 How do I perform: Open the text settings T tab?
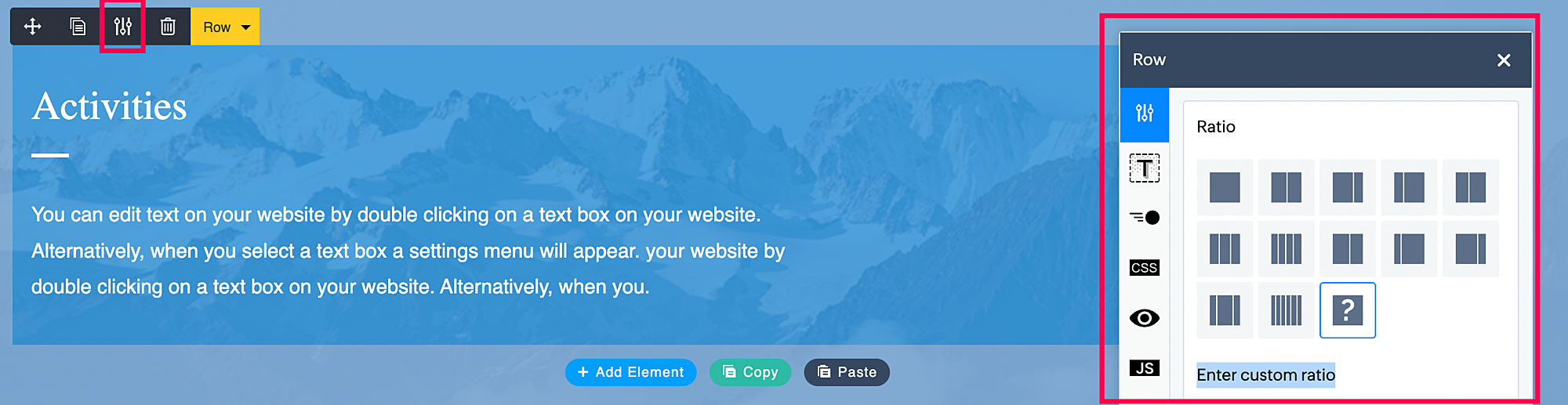pyautogui.click(x=1145, y=168)
